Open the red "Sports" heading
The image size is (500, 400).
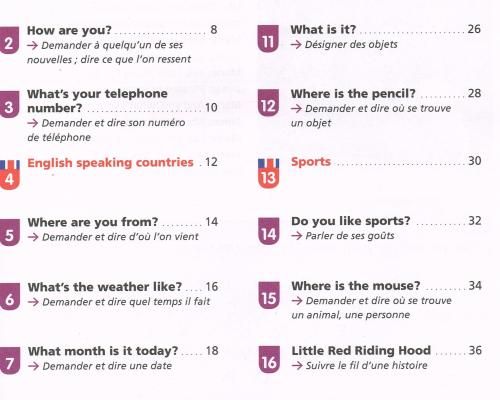coord(311,162)
